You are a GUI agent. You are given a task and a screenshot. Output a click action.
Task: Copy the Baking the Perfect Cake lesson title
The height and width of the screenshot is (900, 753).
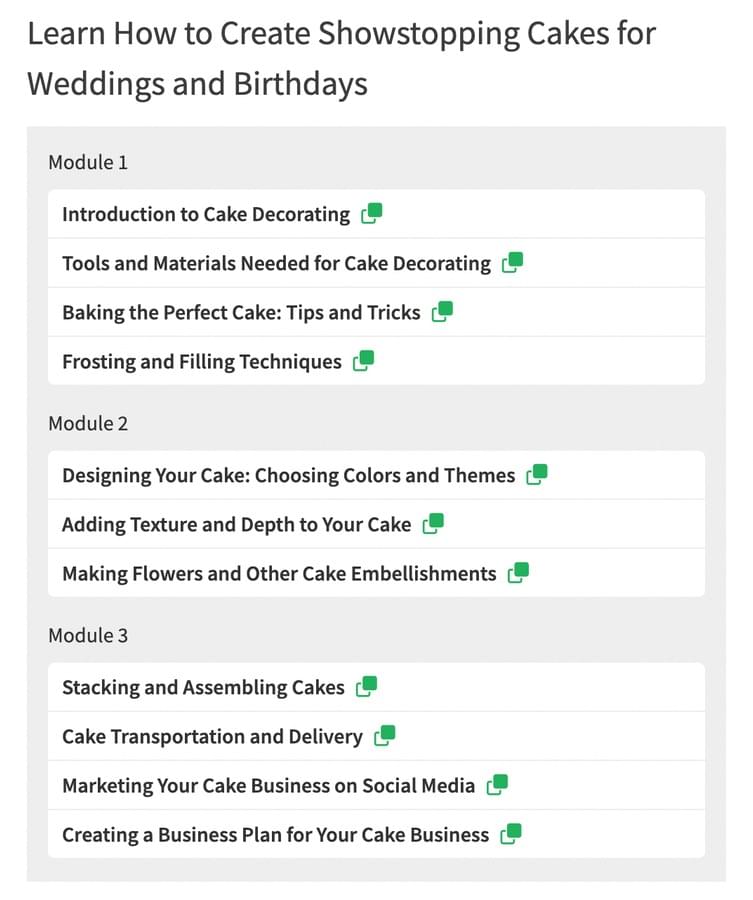click(x=442, y=312)
